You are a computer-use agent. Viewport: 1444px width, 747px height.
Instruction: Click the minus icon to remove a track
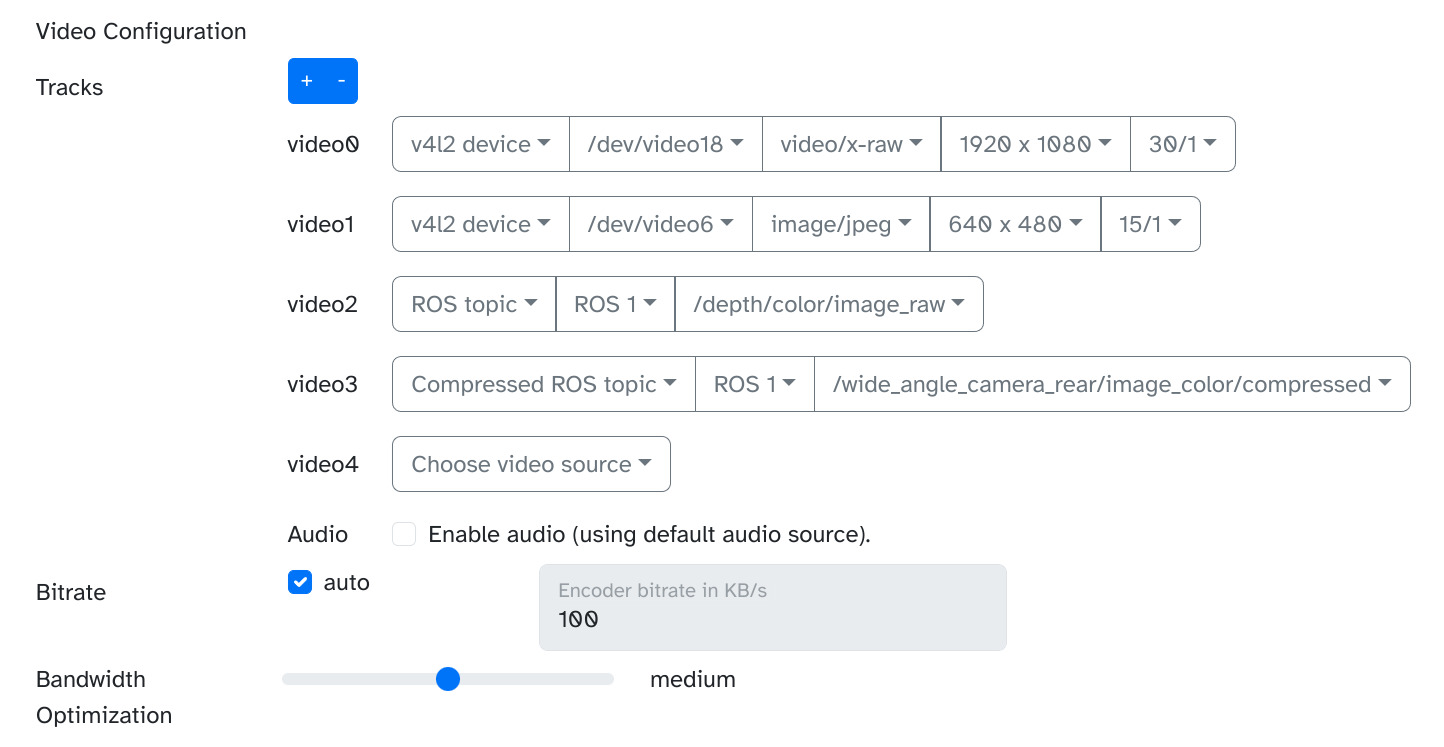pos(341,81)
